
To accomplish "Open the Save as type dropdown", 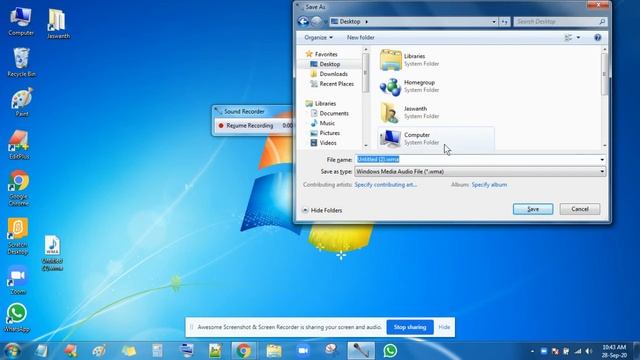I will [x=480, y=171].
